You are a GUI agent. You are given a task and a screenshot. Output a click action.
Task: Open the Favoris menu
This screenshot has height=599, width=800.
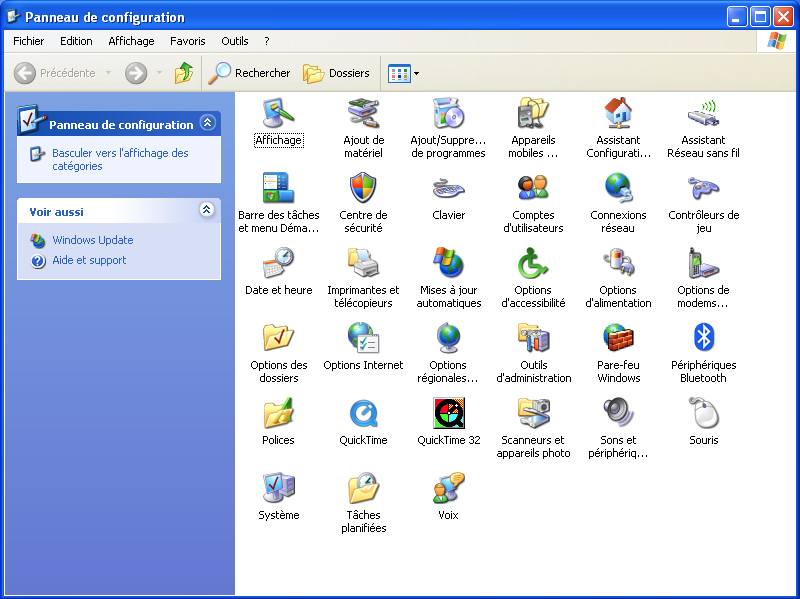(188, 41)
